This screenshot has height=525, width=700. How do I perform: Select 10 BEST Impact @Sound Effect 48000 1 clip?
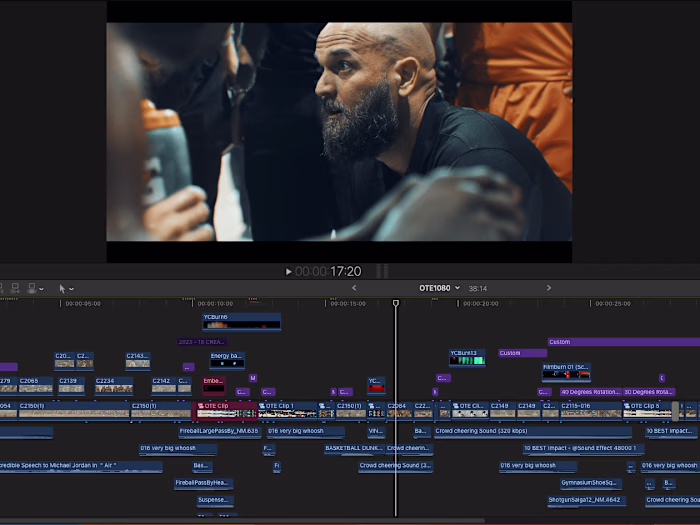coord(583,449)
